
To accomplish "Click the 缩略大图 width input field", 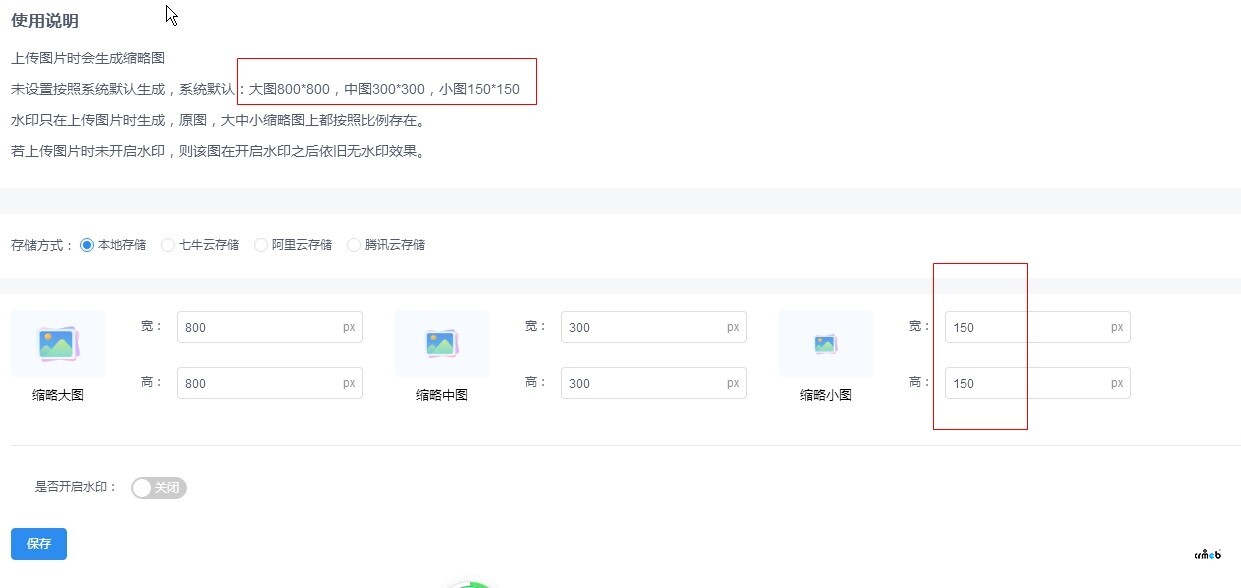I will point(270,327).
